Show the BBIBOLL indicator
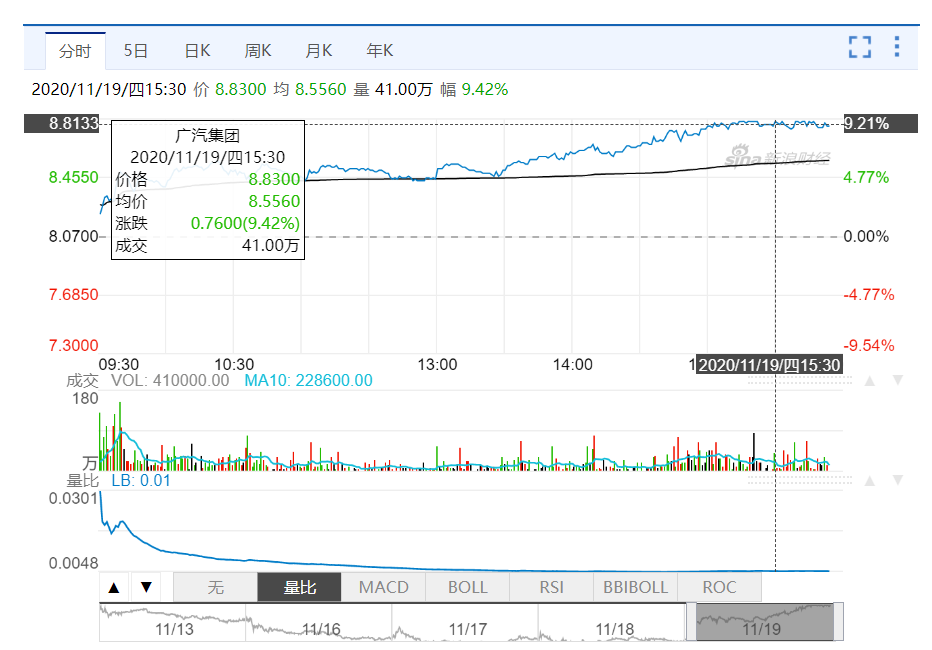Image resolution: width=932 pixels, height=650 pixels. pyautogui.click(x=635, y=588)
